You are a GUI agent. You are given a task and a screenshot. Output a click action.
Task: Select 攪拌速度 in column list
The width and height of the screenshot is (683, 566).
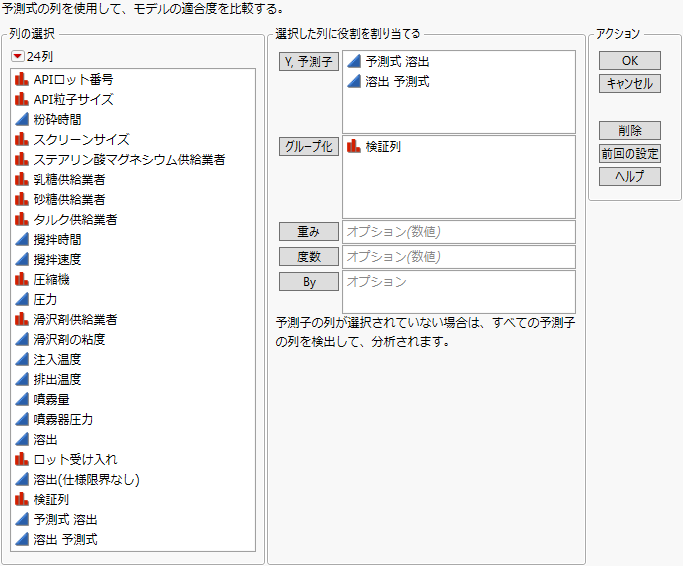[x=57, y=260]
